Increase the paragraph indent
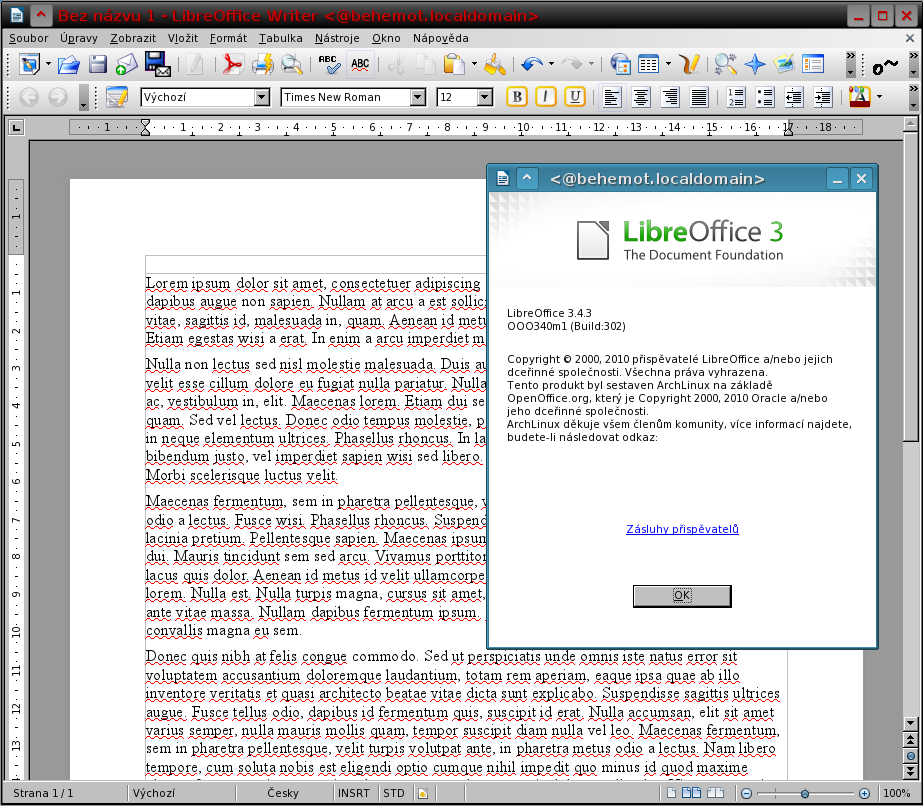This screenshot has height=806, width=923. click(x=823, y=97)
